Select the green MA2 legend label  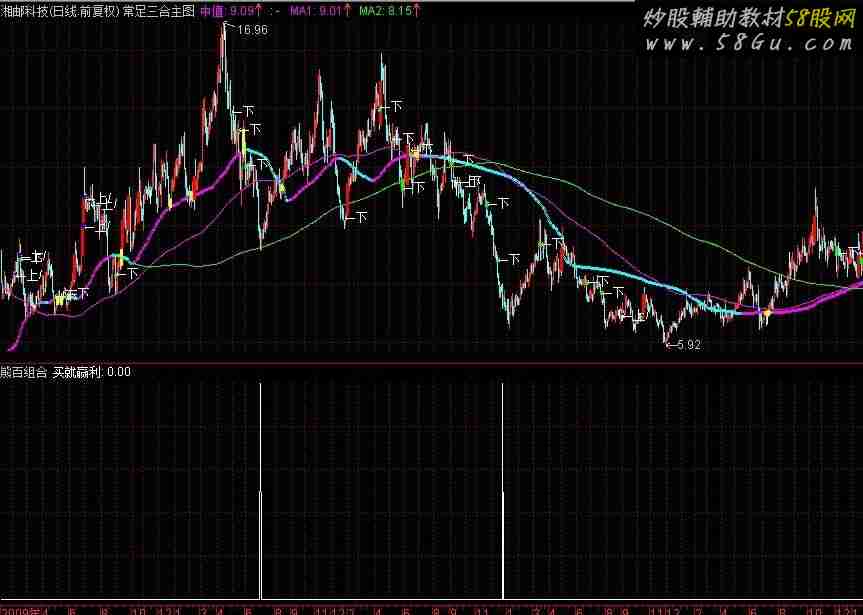pyautogui.click(x=372, y=10)
